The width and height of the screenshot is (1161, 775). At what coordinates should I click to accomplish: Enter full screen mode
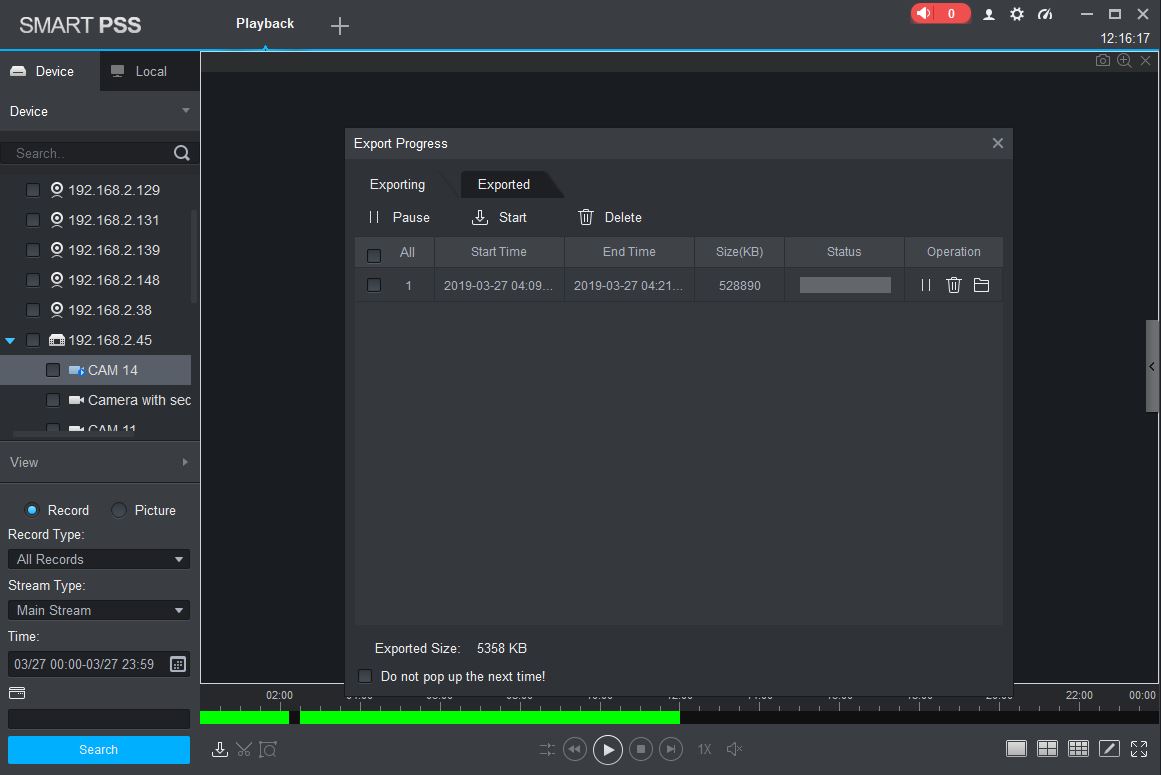[x=1139, y=748]
